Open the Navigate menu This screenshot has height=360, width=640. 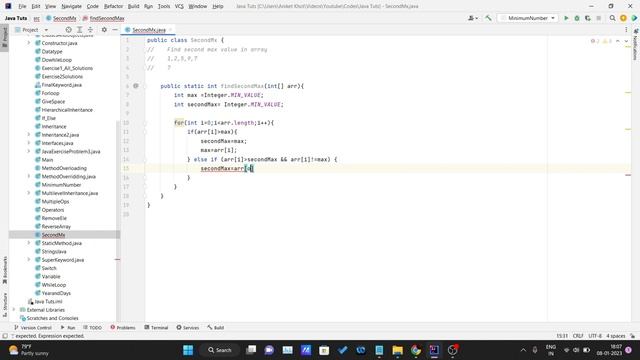point(71,6)
